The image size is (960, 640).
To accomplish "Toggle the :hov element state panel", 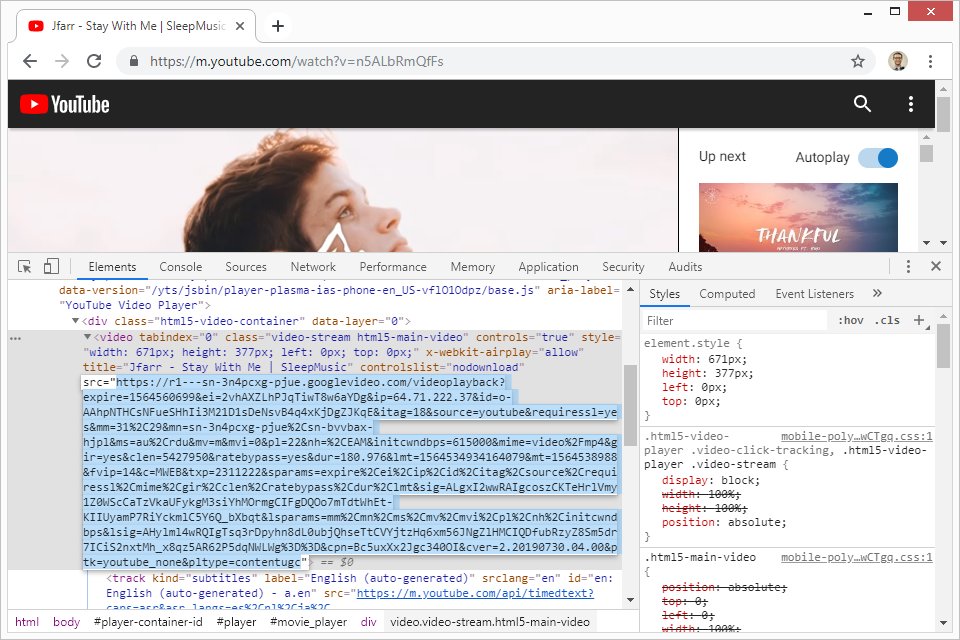I will click(850, 321).
